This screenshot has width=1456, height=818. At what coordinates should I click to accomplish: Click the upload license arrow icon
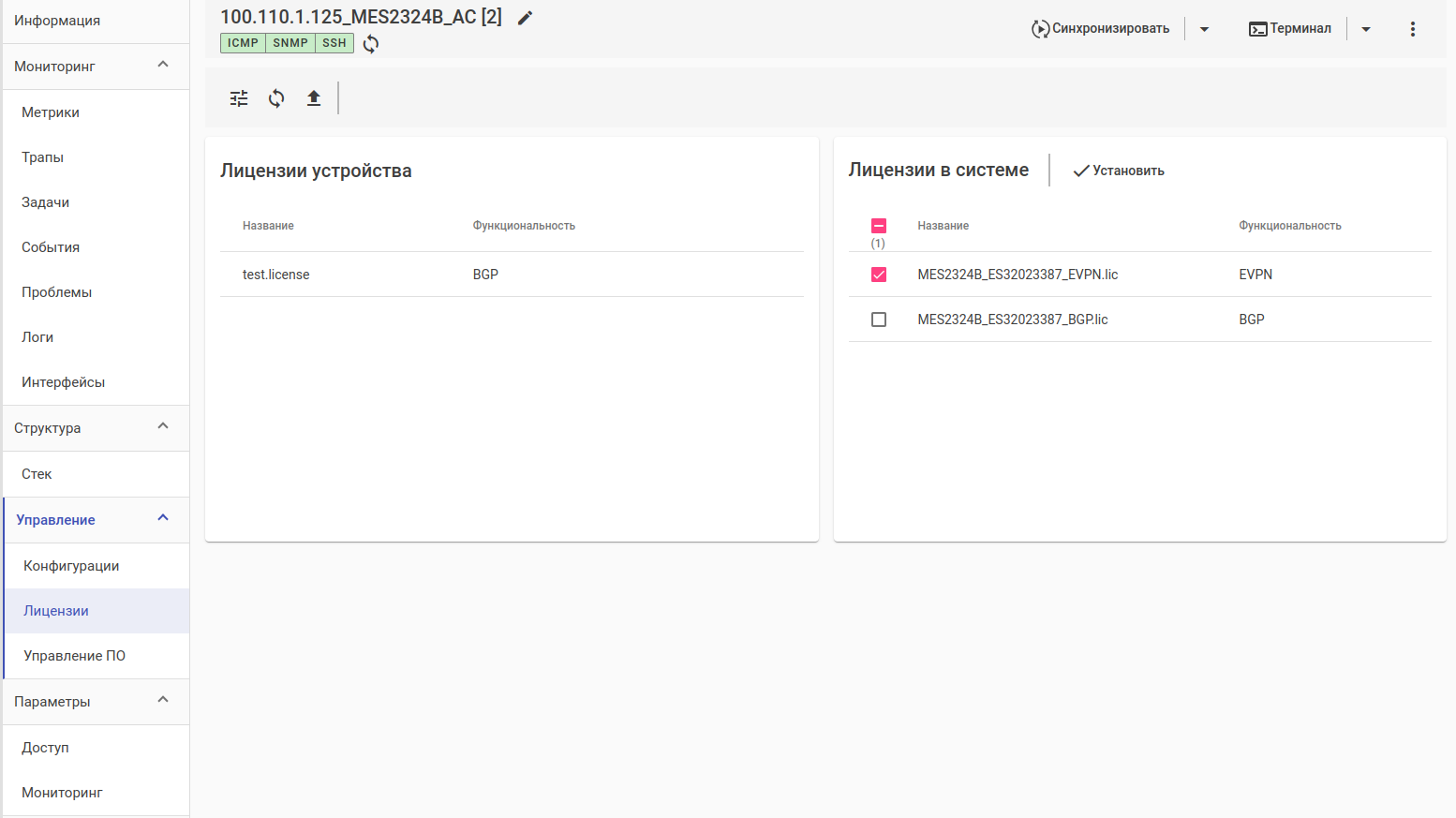(x=314, y=98)
